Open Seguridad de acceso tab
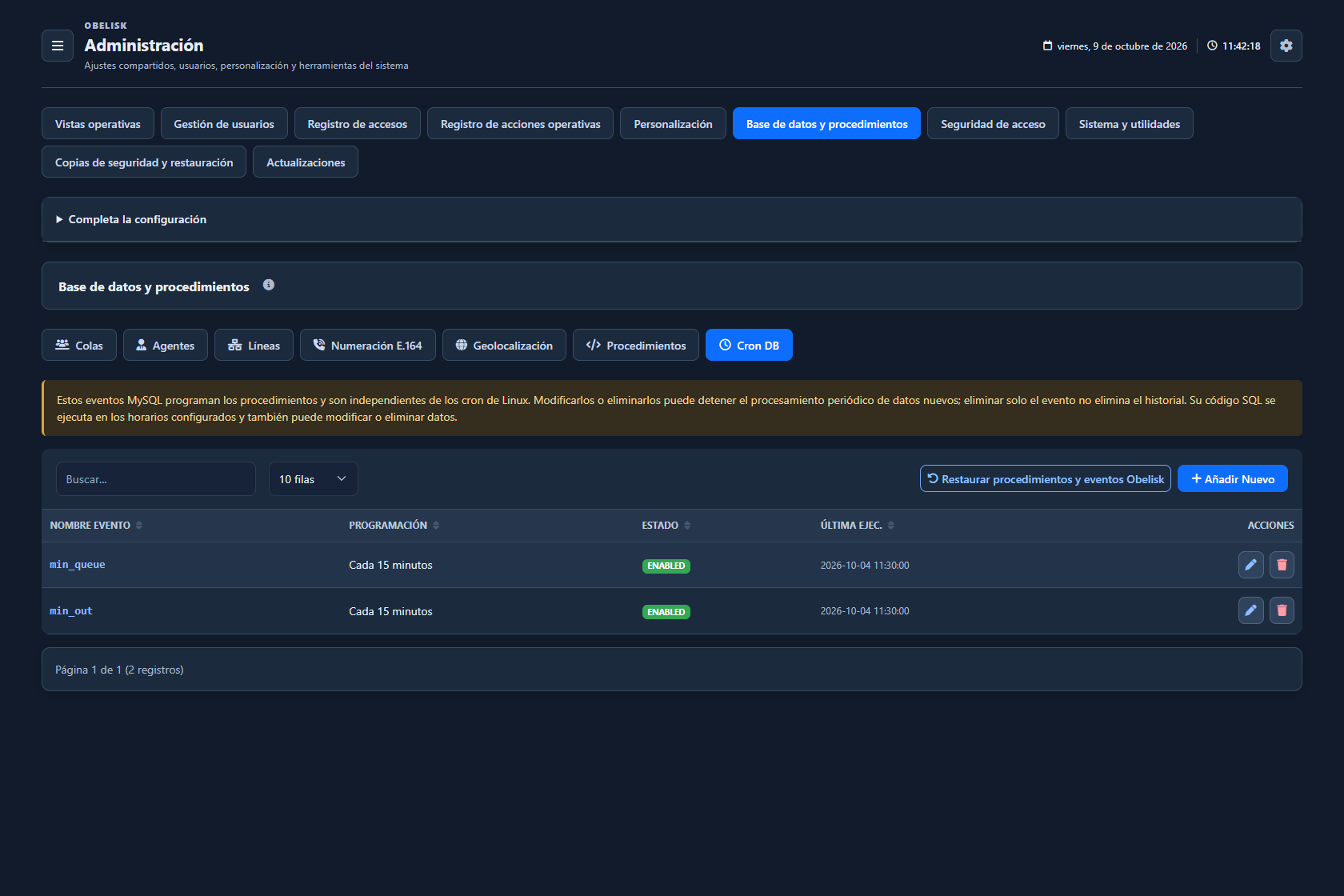This screenshot has width=1344, height=896. pos(993,124)
